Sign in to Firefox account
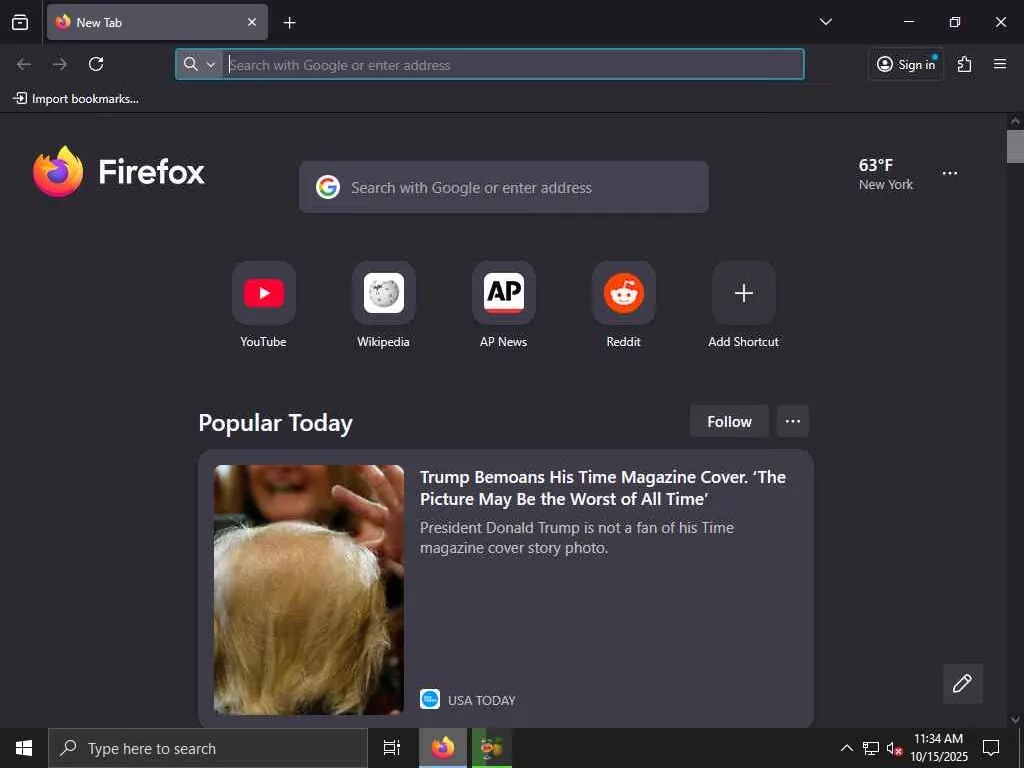This screenshot has width=1024, height=768. [x=906, y=64]
